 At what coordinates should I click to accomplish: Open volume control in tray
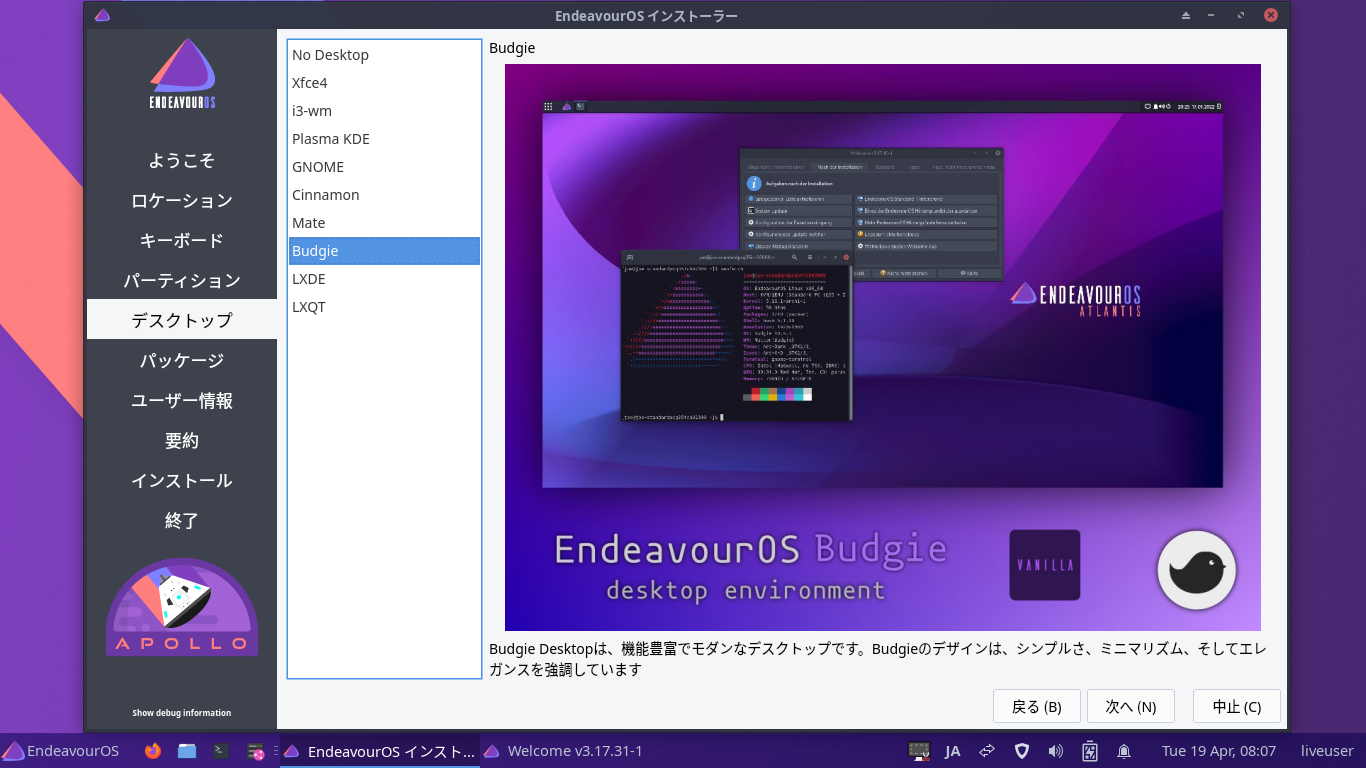1055,751
